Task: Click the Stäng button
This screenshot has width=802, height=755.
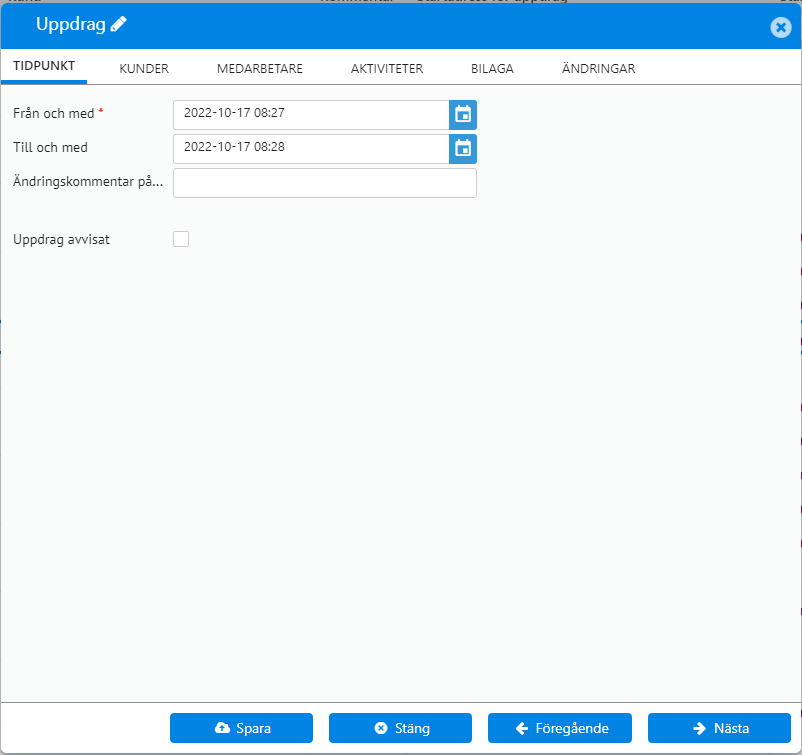Action: [x=400, y=728]
